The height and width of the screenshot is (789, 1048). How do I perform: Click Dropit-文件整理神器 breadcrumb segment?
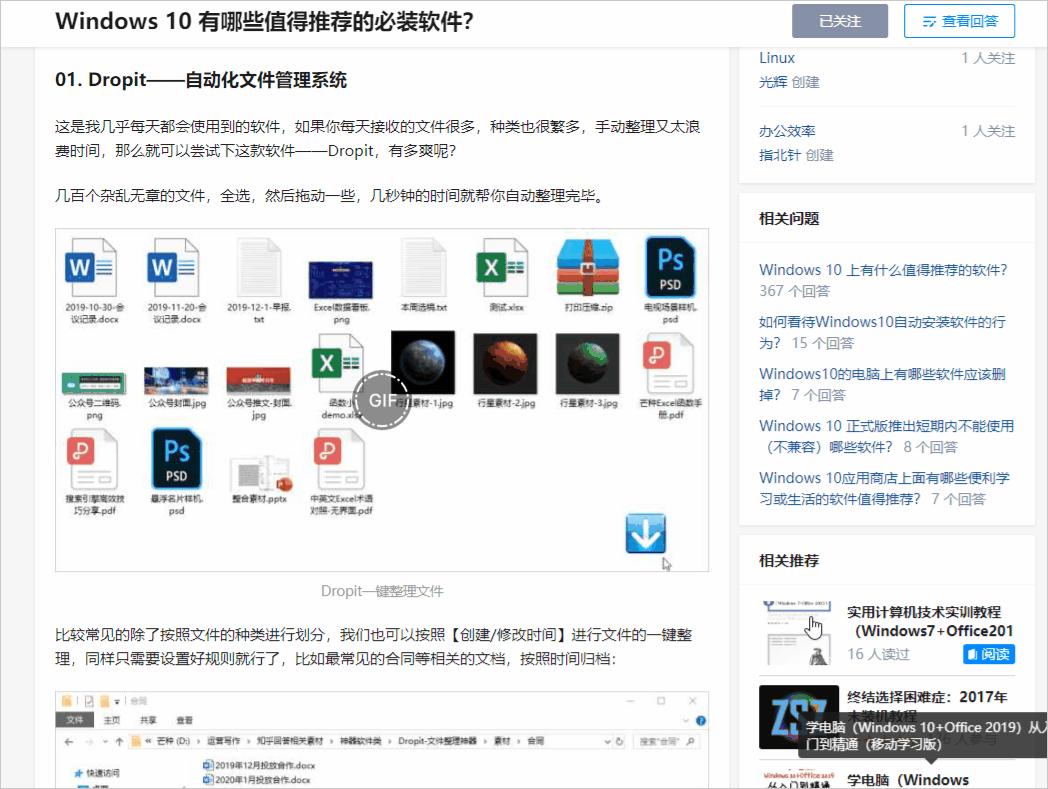[x=437, y=742]
